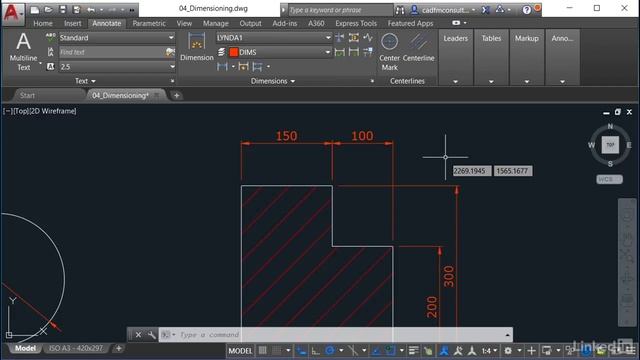Click the red DIMS layer color swatch

click(x=233, y=52)
